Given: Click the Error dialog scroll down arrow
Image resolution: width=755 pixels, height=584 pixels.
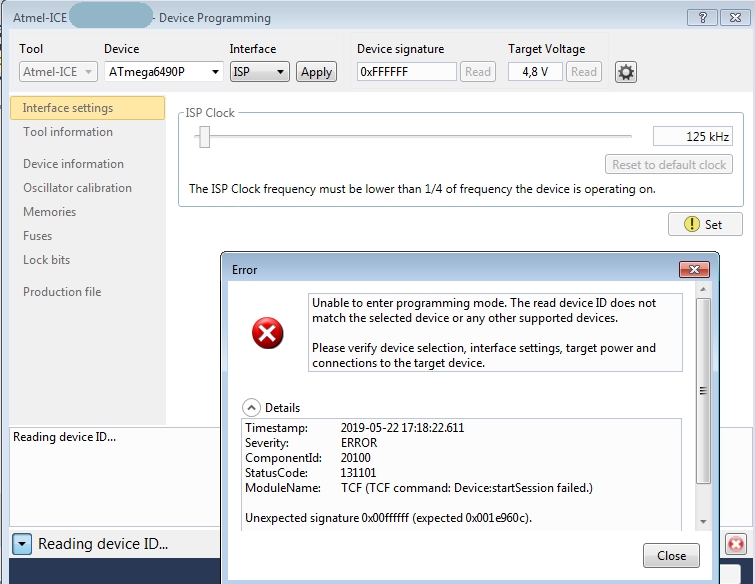Looking at the screenshot, I should (703, 522).
